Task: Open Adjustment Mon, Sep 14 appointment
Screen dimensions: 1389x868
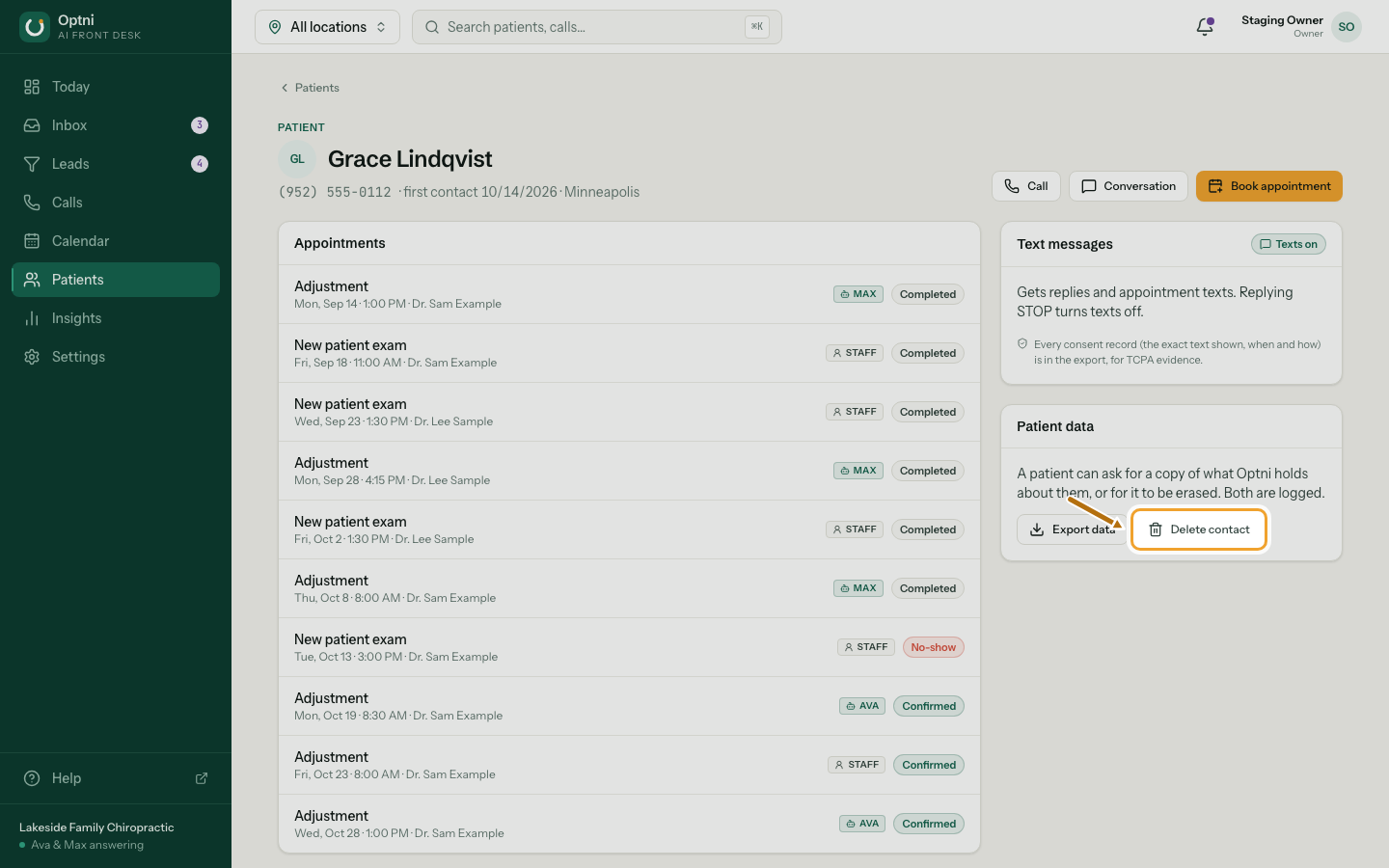Action: click(629, 294)
